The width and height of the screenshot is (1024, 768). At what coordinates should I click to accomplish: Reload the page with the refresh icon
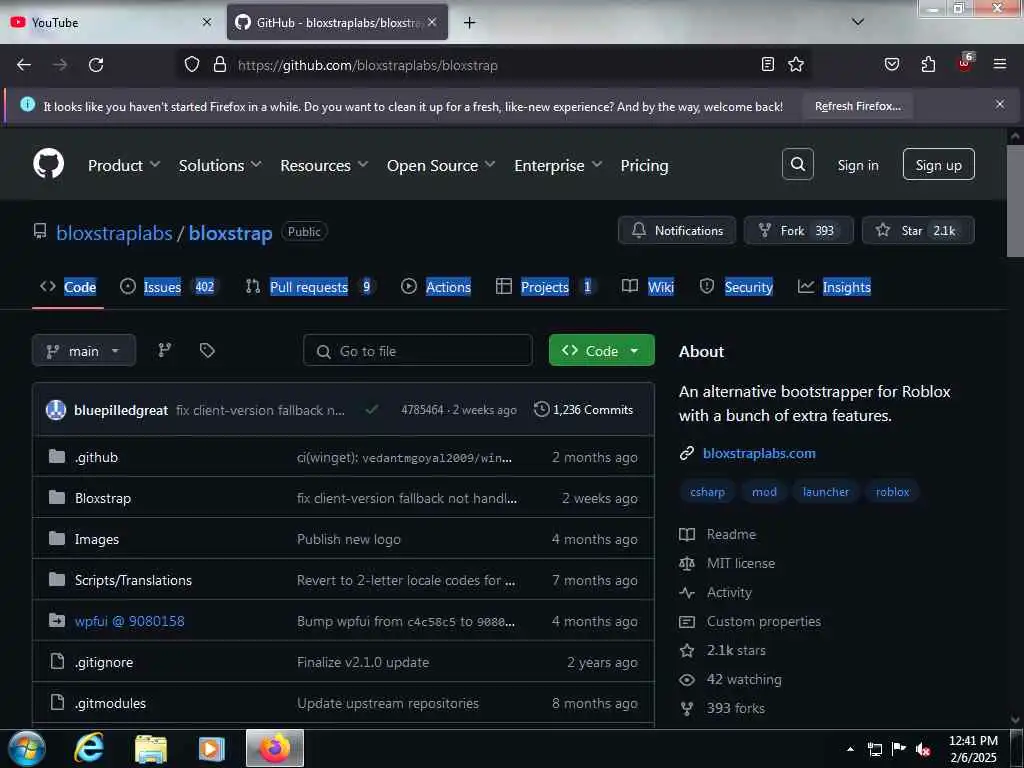tap(96, 65)
